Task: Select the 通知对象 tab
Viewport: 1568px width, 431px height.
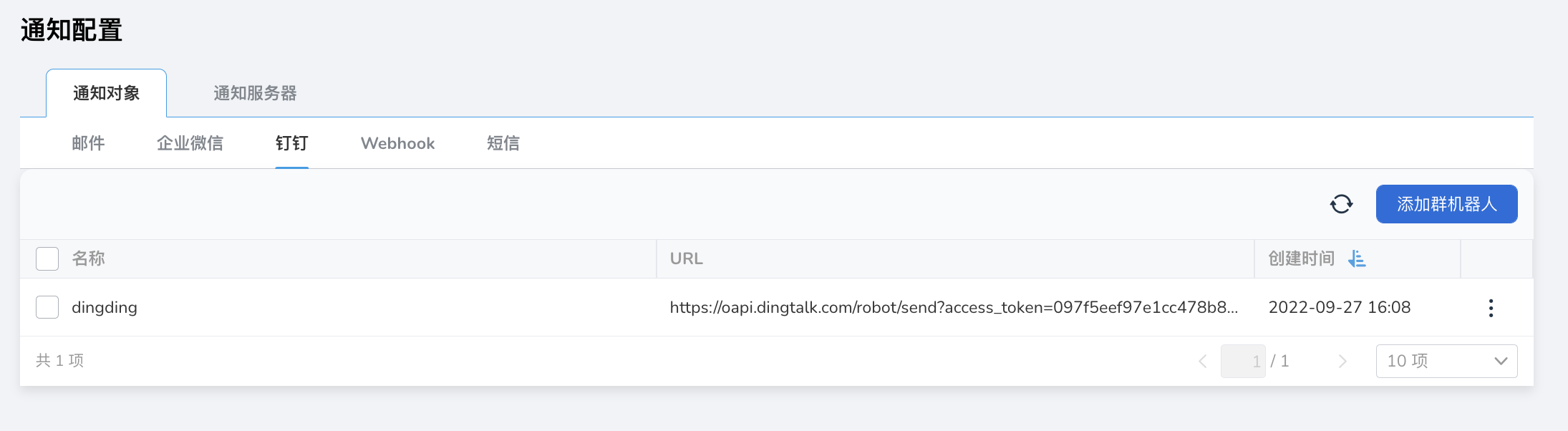Action: [106, 93]
